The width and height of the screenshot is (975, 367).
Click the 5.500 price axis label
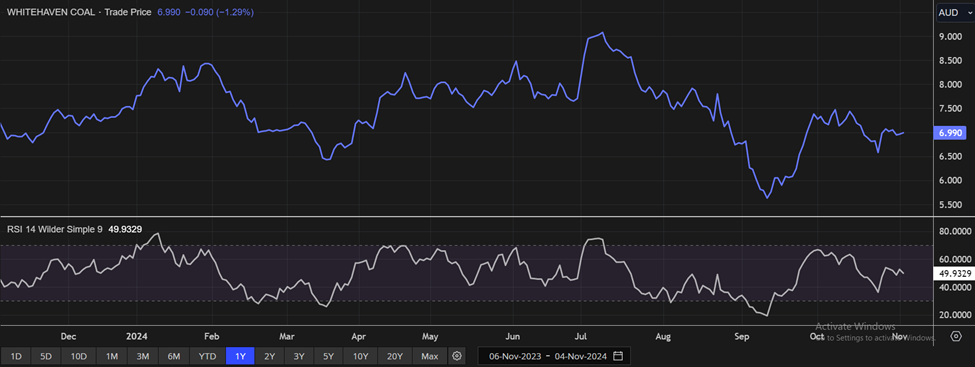951,205
